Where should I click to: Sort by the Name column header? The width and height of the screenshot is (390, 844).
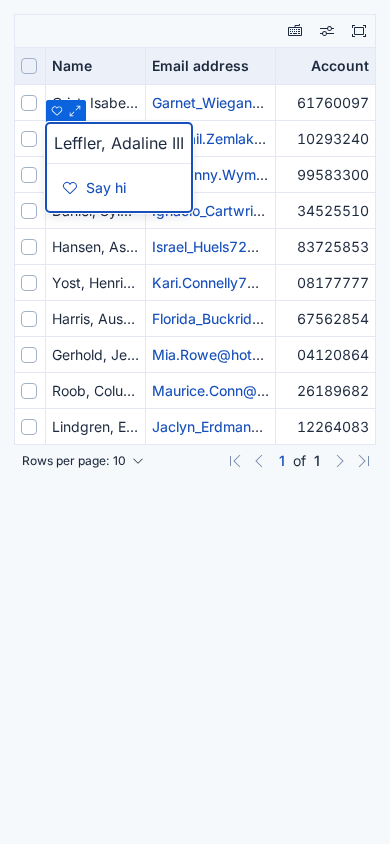(x=72, y=66)
